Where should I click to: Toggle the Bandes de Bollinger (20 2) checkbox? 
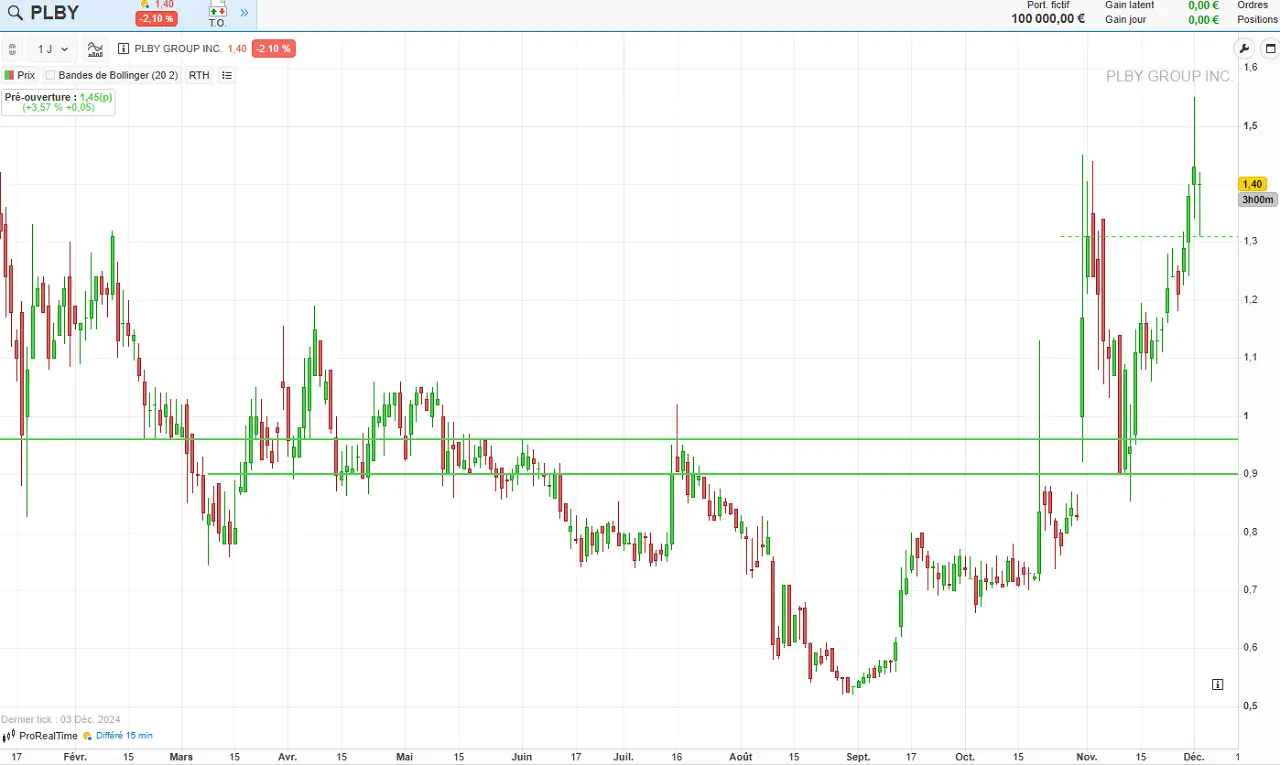[x=51, y=75]
